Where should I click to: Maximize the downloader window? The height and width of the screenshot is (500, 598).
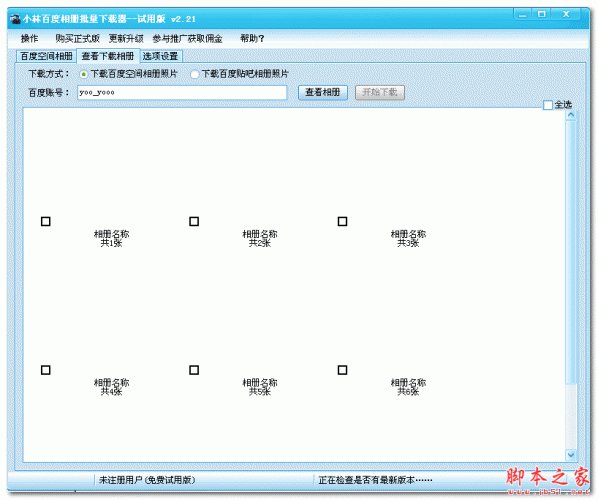click(542, 14)
